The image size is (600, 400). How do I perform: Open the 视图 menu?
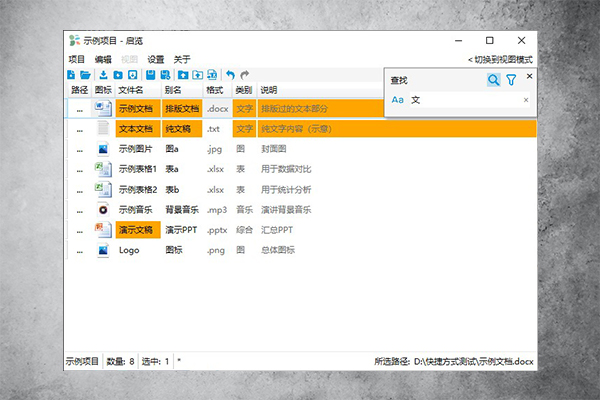(129, 59)
